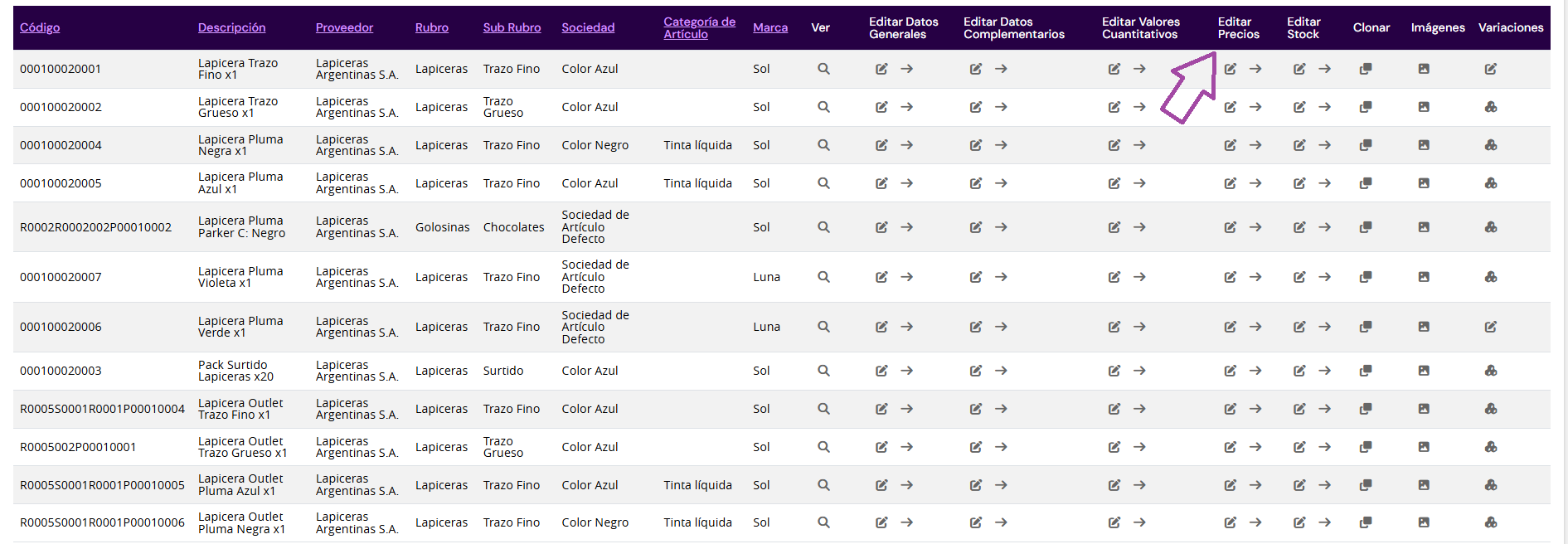
Task: Clone article R0005S0001R0001P00010006
Action: tap(1366, 522)
